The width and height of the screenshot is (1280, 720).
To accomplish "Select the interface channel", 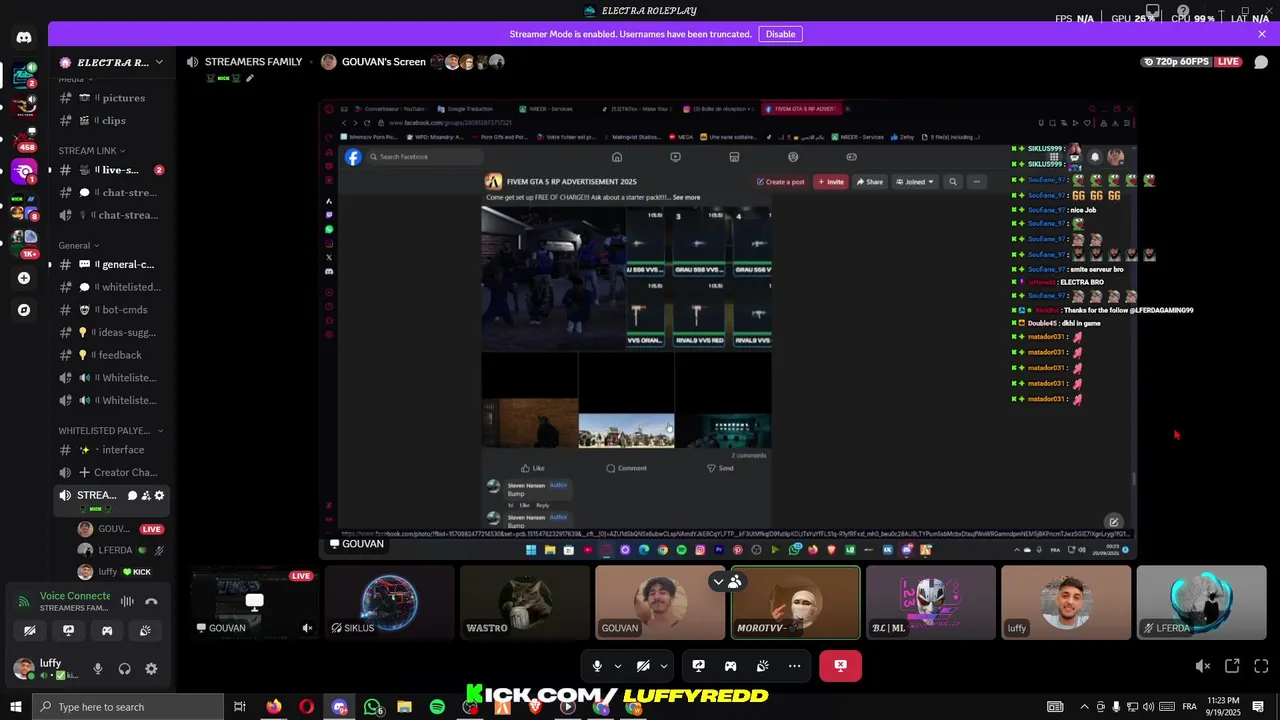I will (x=112, y=450).
